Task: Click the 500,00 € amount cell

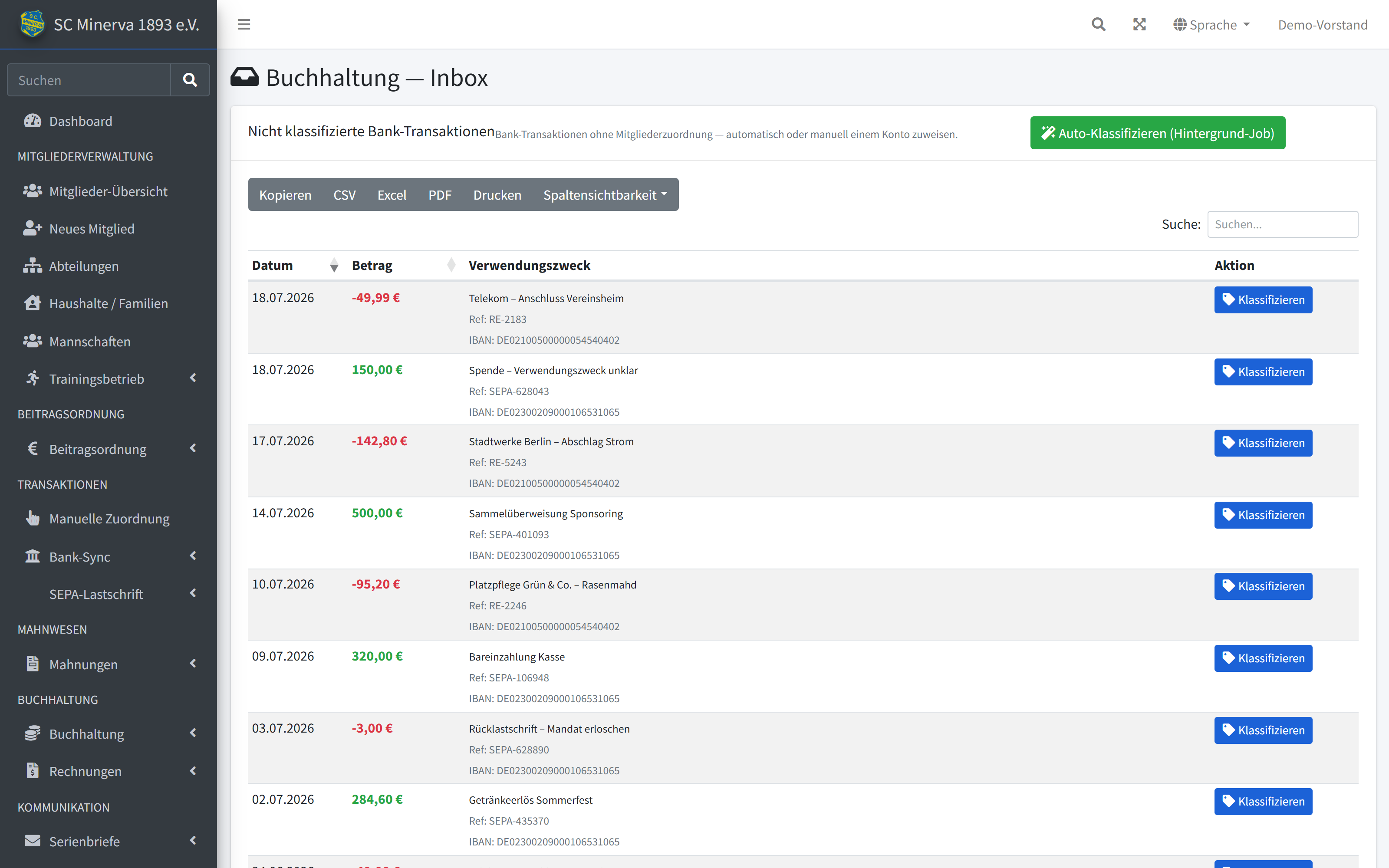Action: pyautogui.click(x=377, y=513)
